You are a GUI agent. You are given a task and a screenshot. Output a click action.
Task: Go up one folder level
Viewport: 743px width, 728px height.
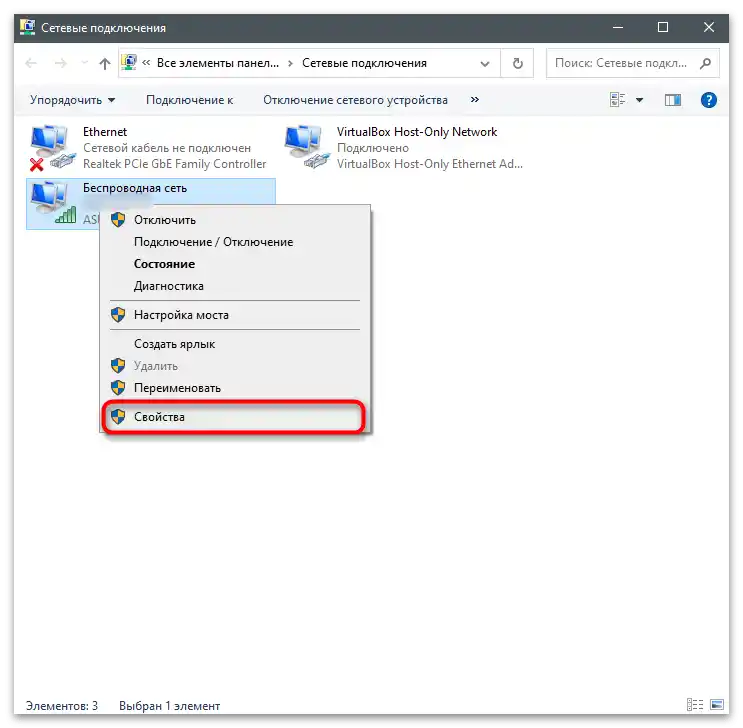(x=105, y=63)
